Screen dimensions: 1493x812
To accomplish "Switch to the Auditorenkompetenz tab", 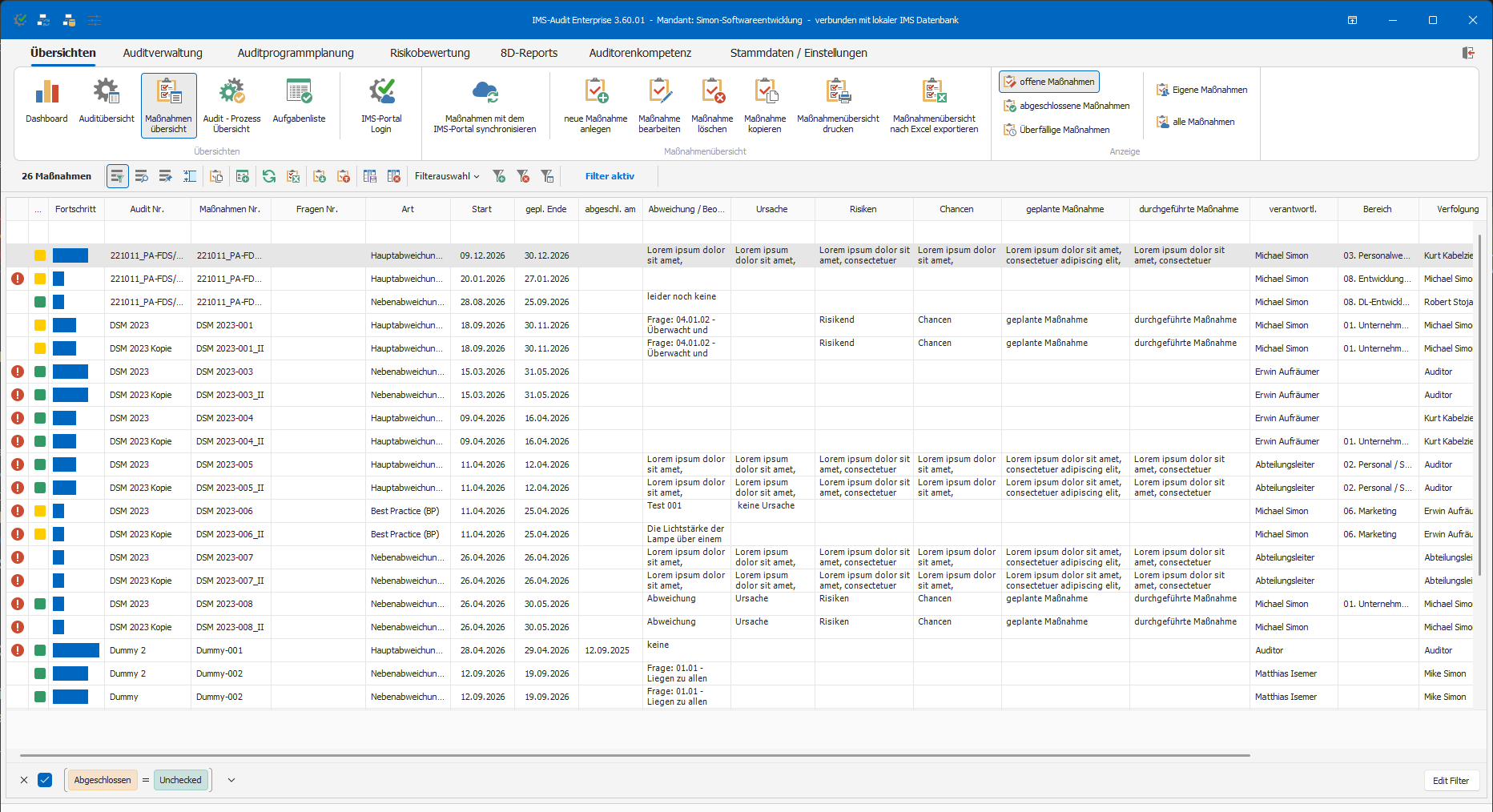I will coord(640,53).
